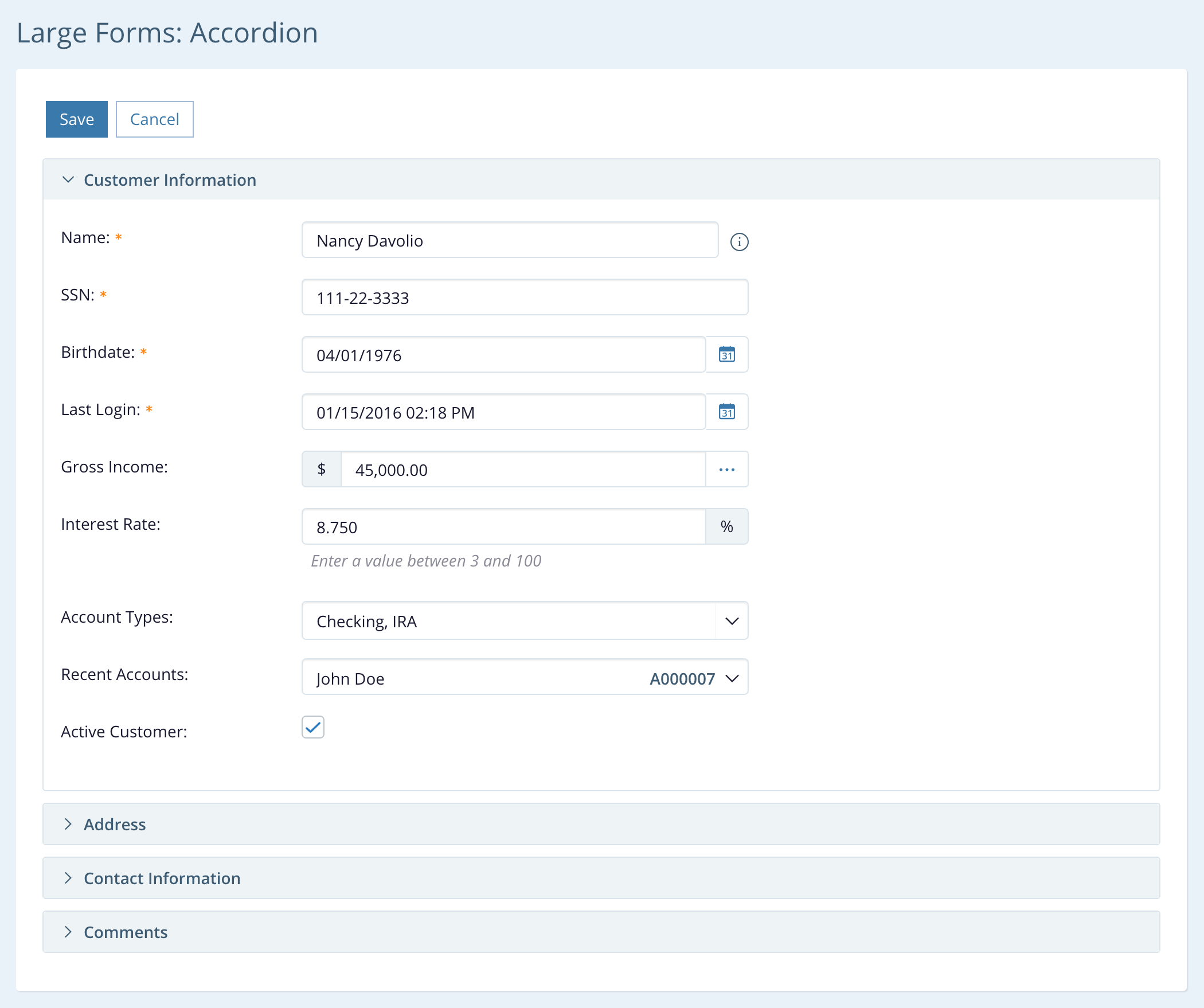Click into the Name text field

coord(509,240)
